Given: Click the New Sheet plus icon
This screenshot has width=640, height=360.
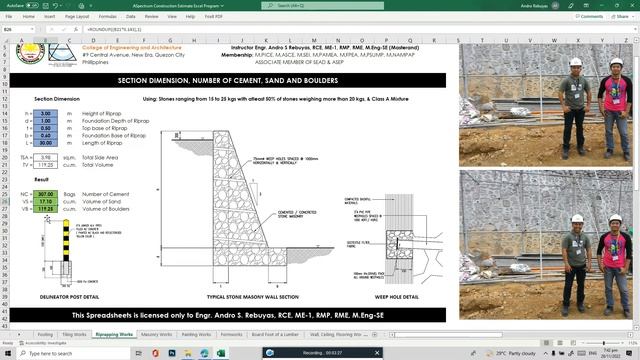Looking at the screenshot, I should 374,335.
